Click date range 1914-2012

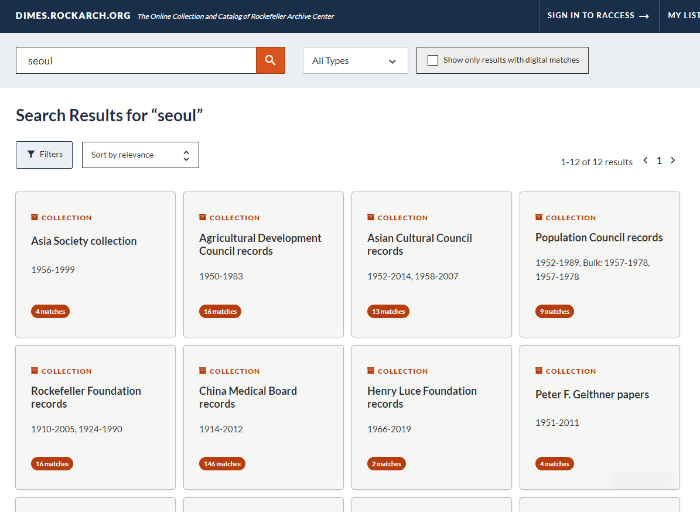click(x=221, y=429)
